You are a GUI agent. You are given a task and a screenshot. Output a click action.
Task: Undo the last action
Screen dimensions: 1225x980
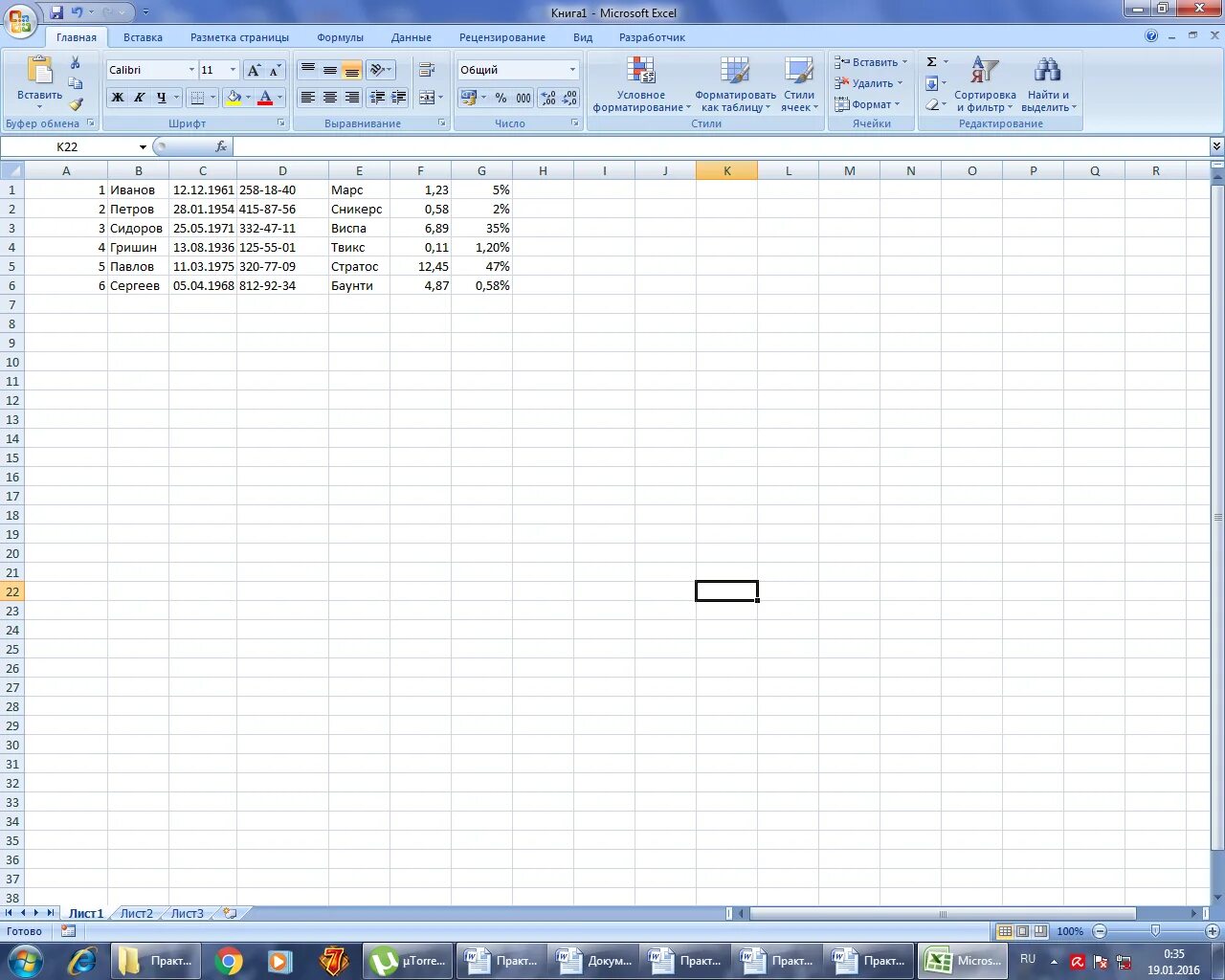coord(78,12)
